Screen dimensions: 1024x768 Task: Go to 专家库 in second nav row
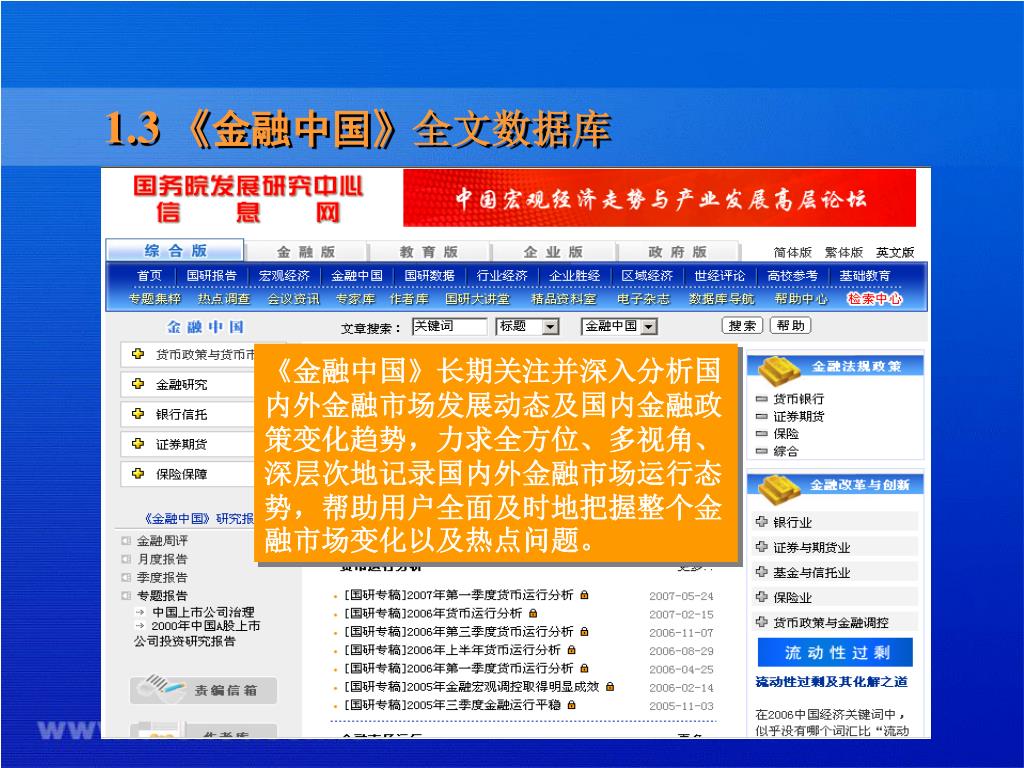click(x=355, y=298)
